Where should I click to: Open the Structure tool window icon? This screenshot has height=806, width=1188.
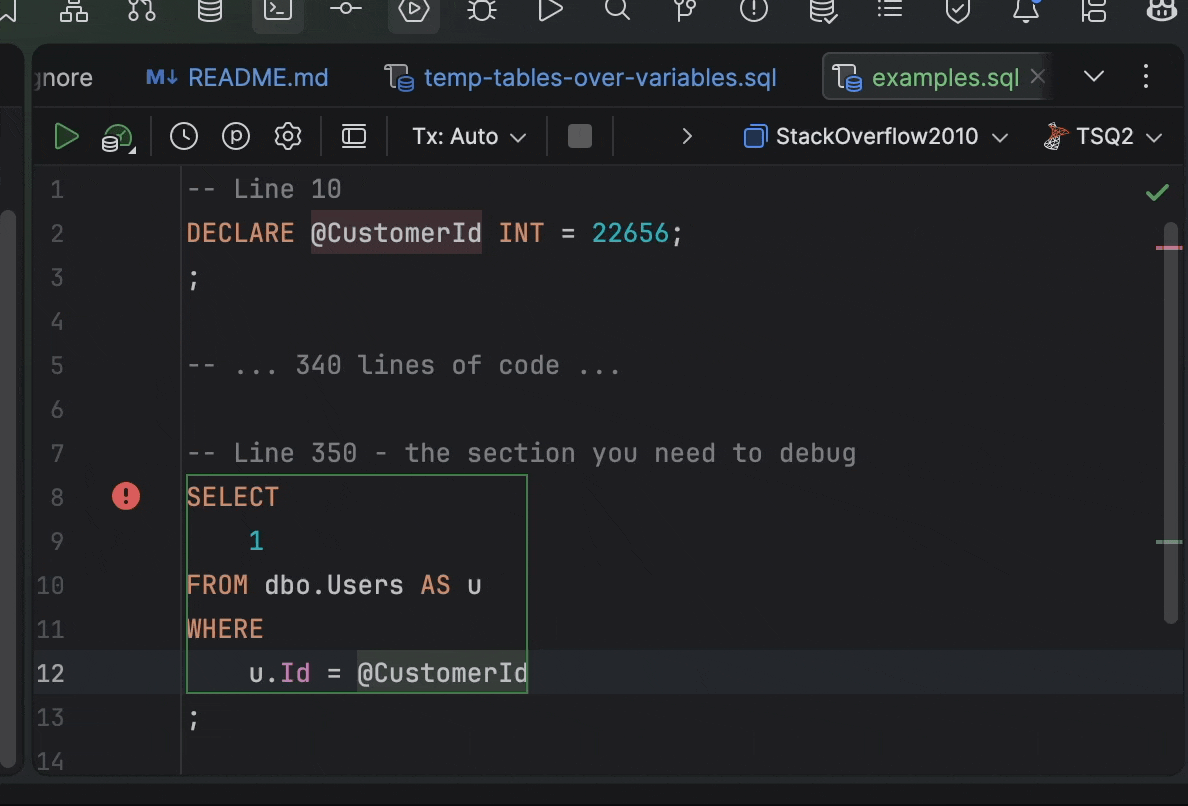(x=74, y=11)
